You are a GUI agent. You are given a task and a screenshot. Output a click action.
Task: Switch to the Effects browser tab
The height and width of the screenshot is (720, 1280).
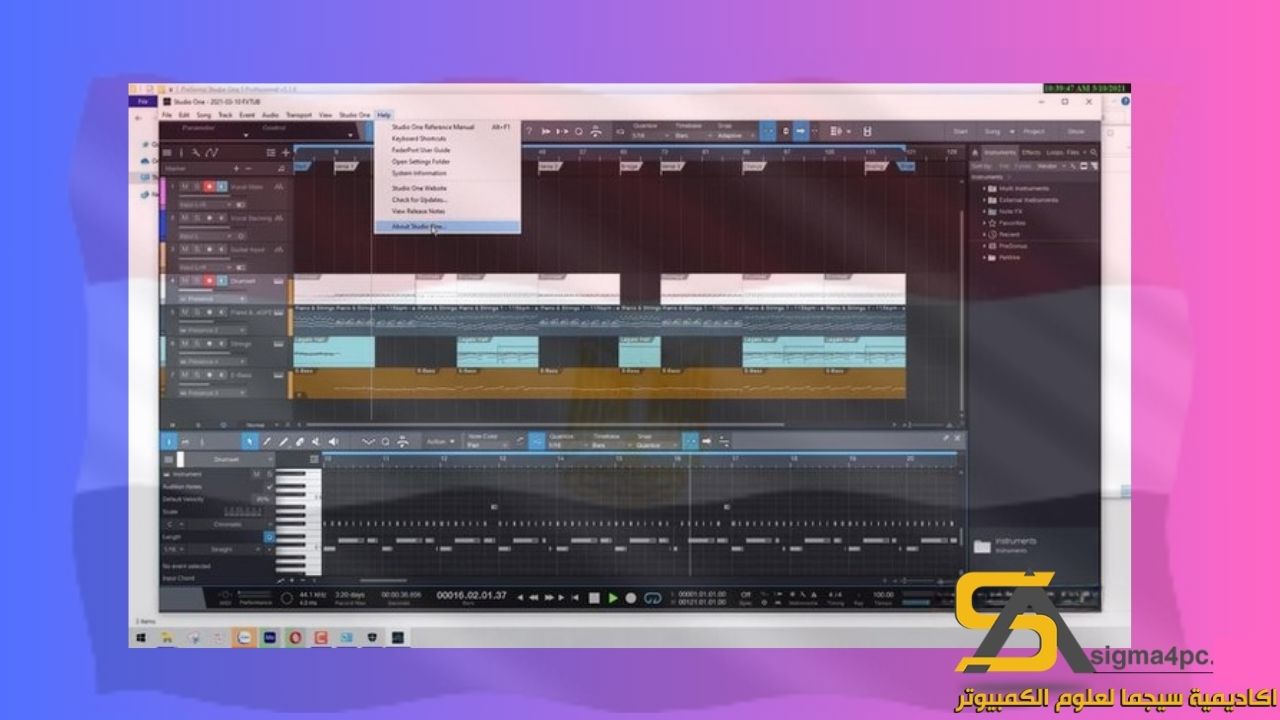point(1030,152)
